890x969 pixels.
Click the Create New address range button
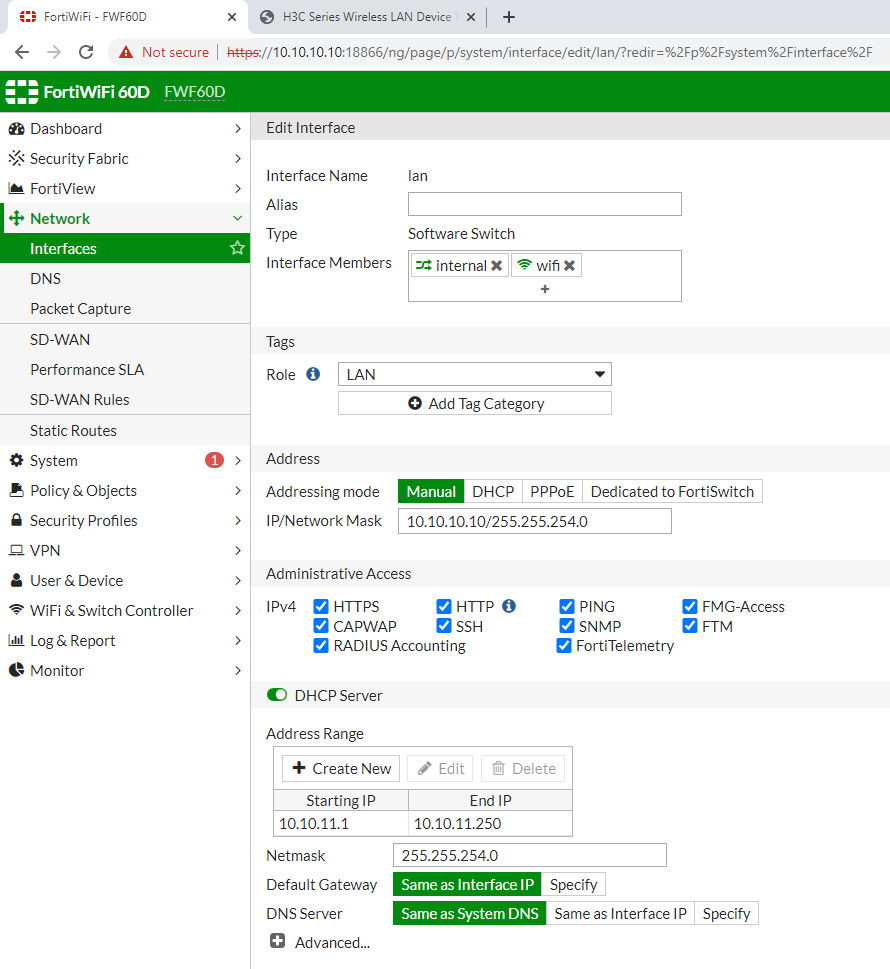[x=341, y=768]
